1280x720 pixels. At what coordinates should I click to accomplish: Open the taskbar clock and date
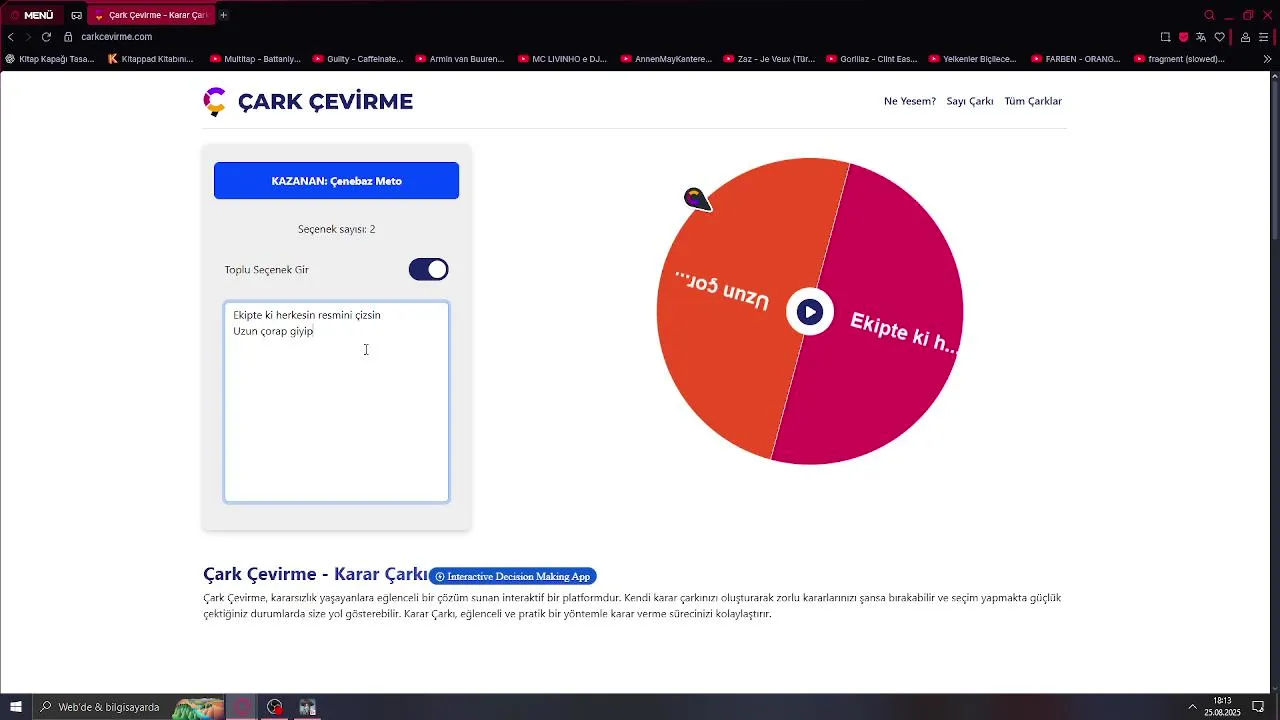point(1222,707)
